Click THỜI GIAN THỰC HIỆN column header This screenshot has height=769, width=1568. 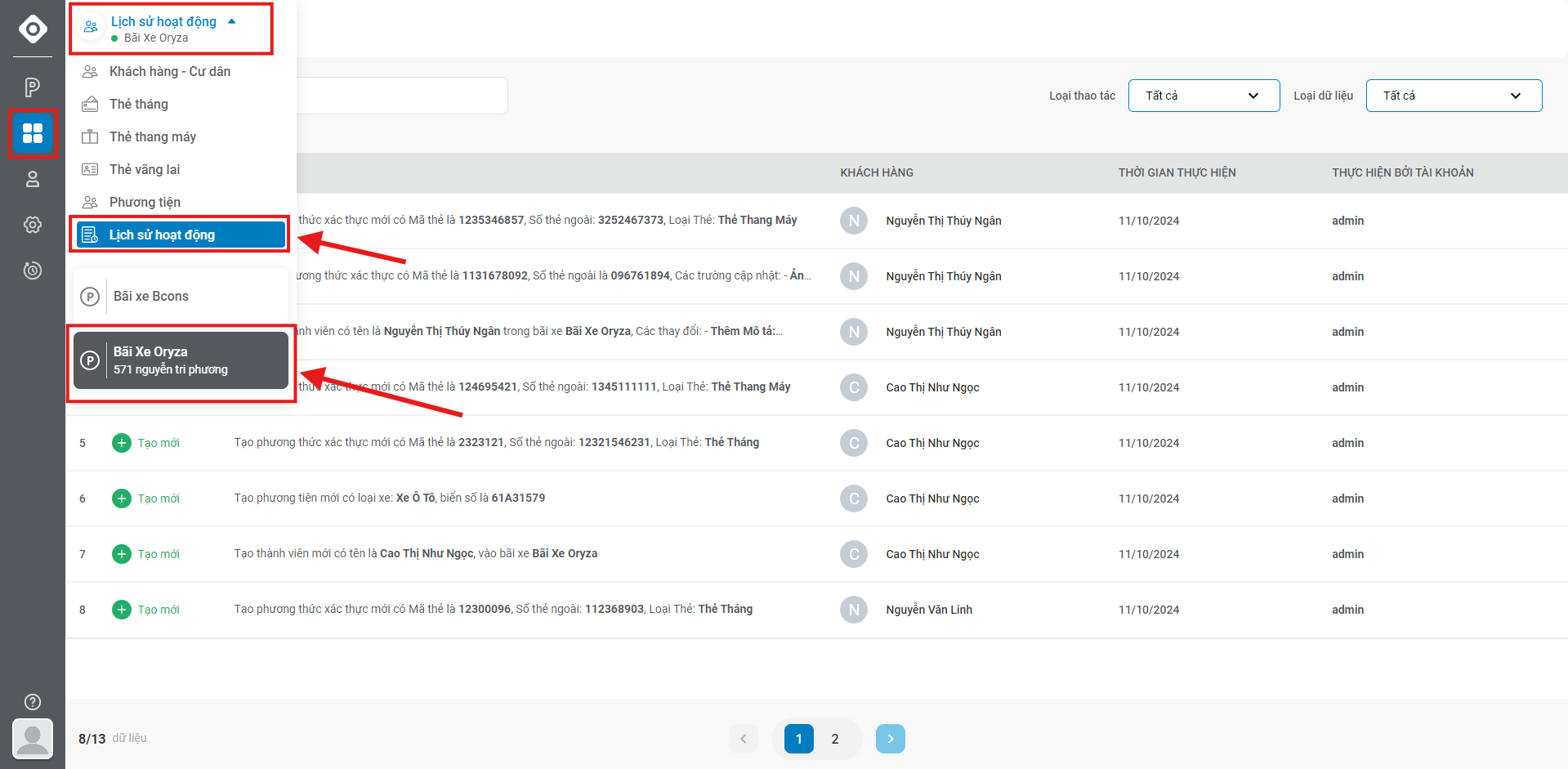(x=1177, y=172)
